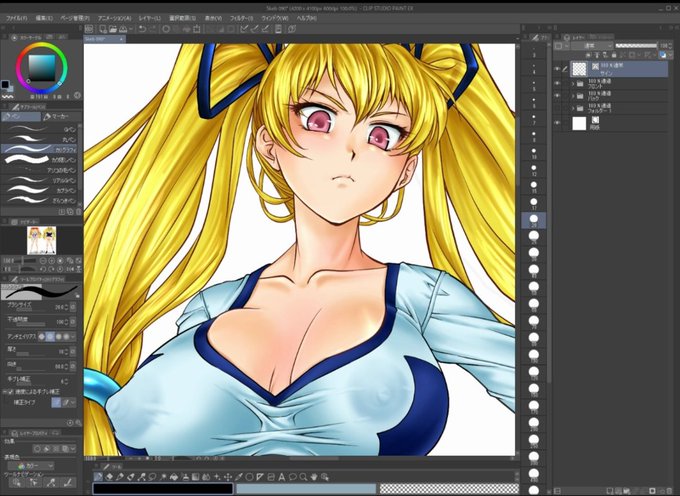Click the Clear (circle) icon in command bar

166,29
